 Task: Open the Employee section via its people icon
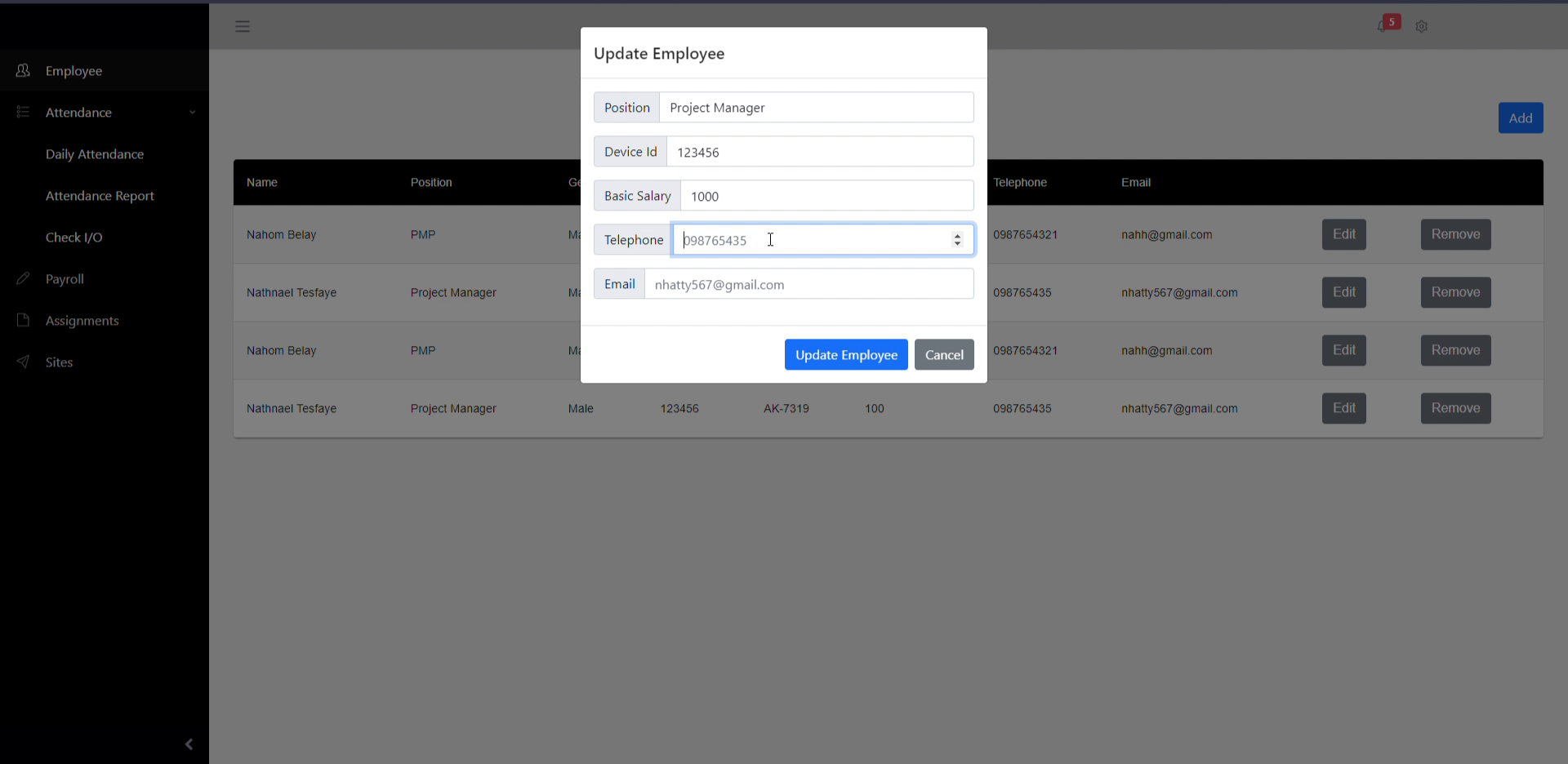(x=23, y=71)
